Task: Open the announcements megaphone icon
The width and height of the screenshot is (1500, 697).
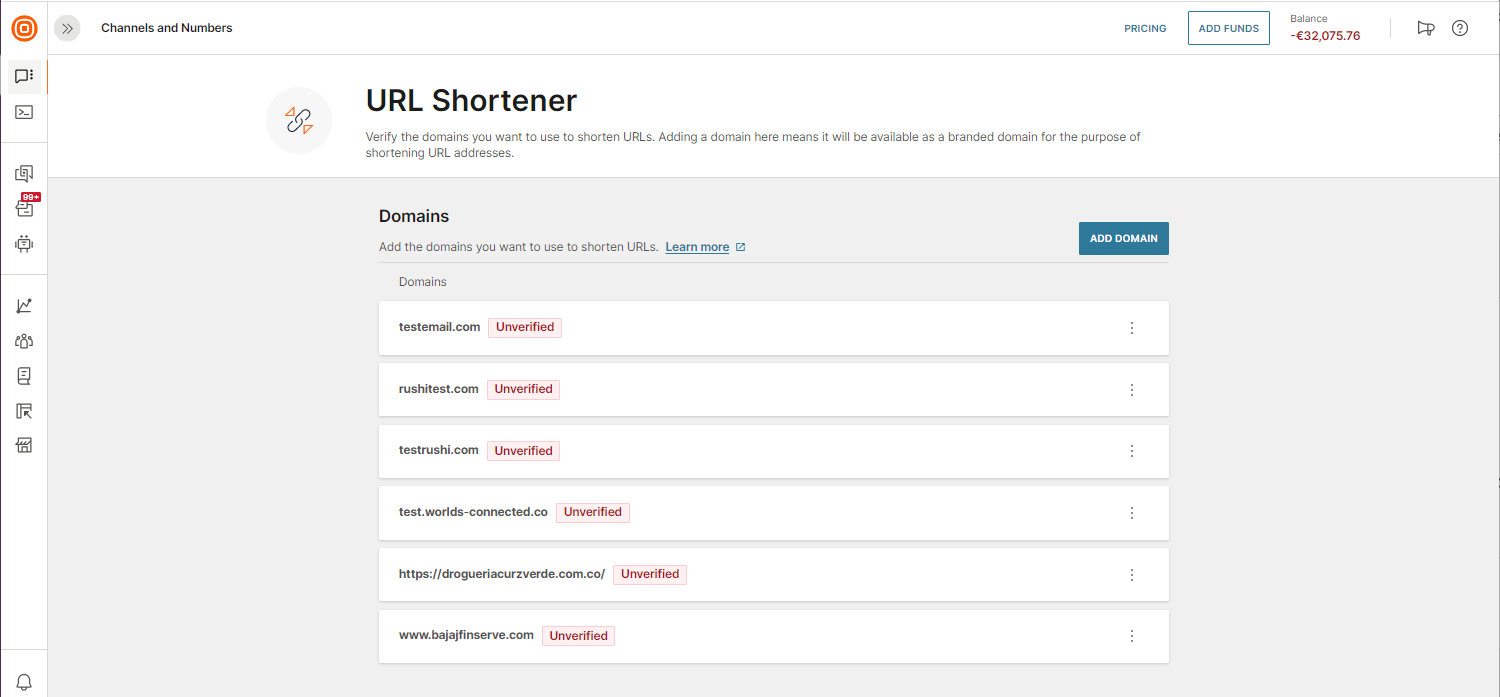Action: pyautogui.click(x=1426, y=28)
